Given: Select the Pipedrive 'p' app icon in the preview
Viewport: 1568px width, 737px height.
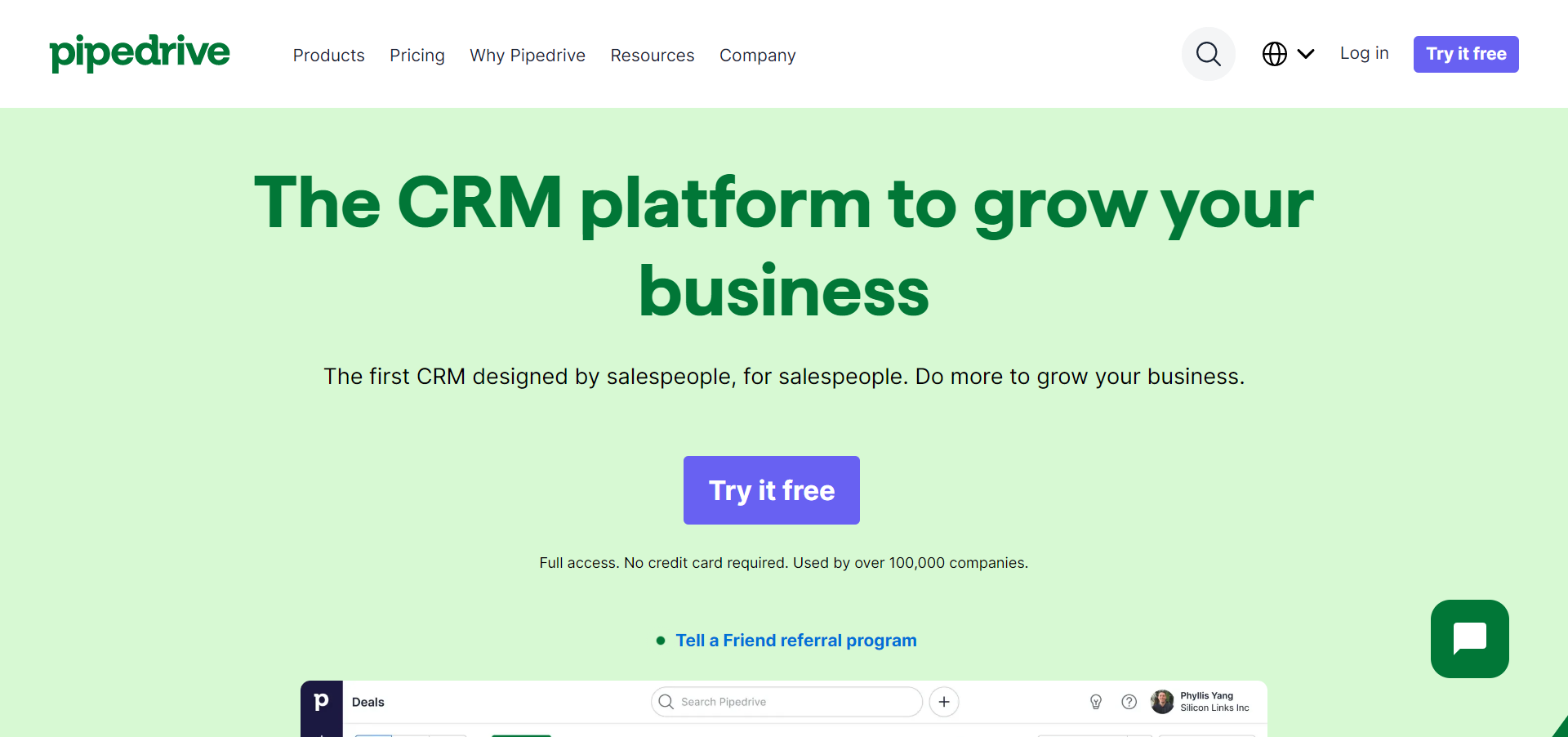Looking at the screenshot, I should [x=321, y=701].
